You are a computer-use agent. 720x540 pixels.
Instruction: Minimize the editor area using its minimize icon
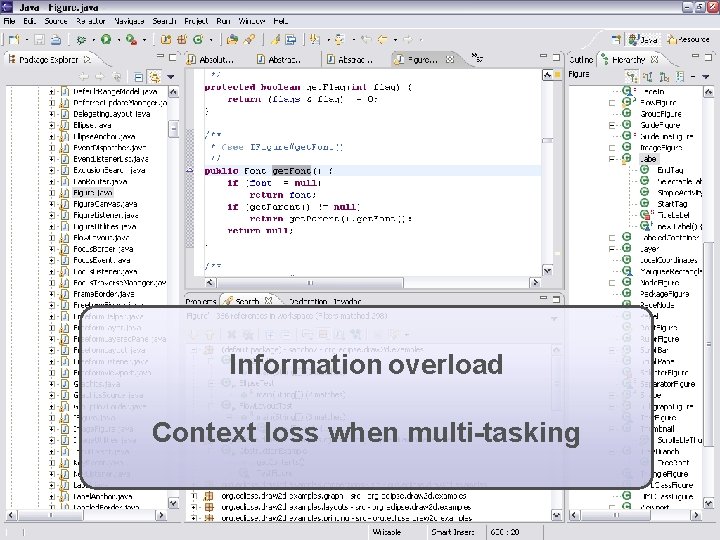[x=543, y=57]
